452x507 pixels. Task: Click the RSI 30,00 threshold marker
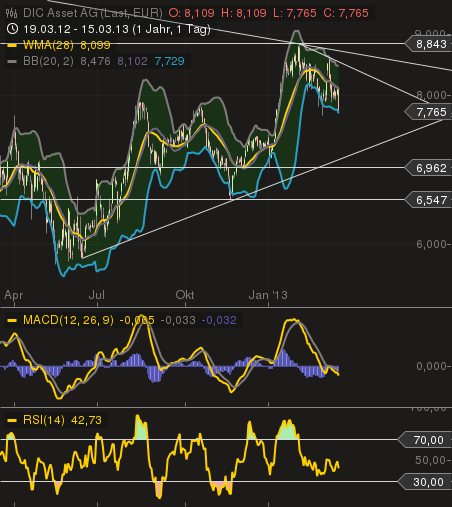pos(426,482)
